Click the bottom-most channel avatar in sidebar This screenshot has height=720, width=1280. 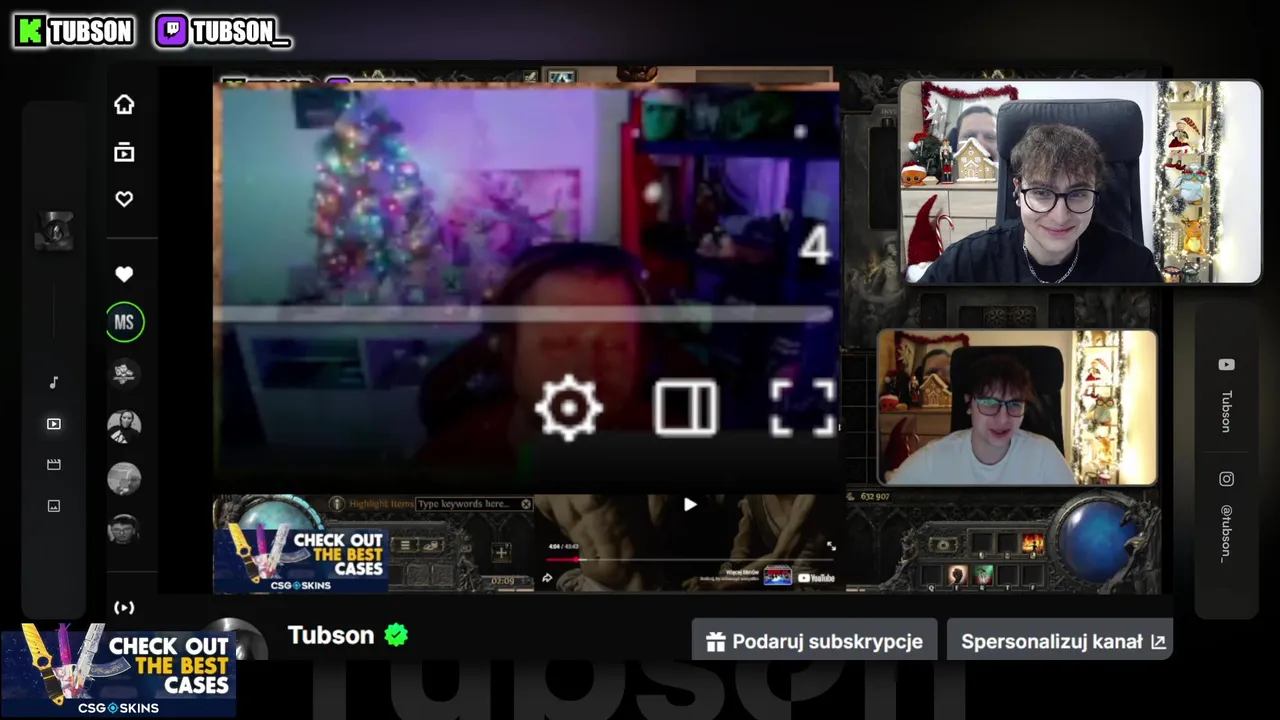pos(125,529)
